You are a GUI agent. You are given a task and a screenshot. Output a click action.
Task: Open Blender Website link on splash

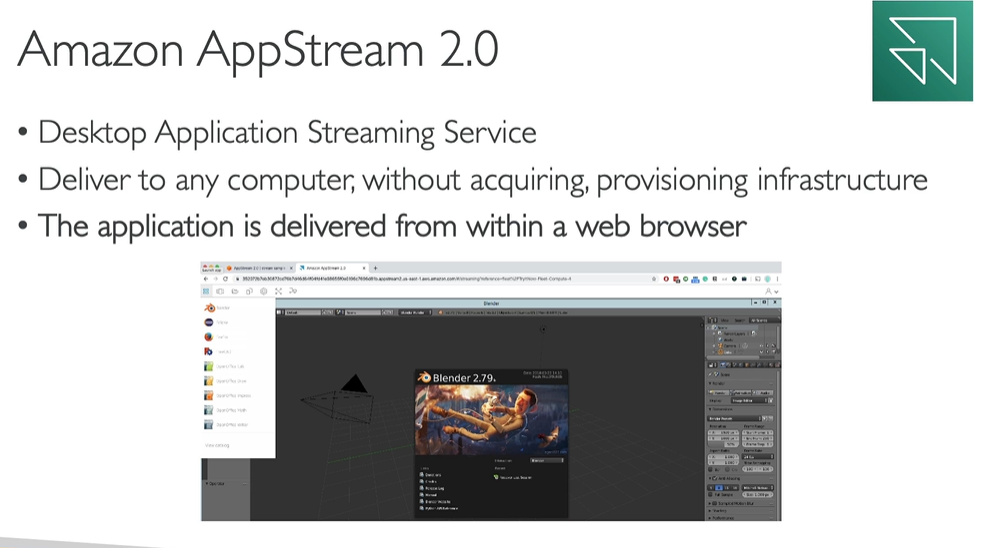tap(437, 502)
